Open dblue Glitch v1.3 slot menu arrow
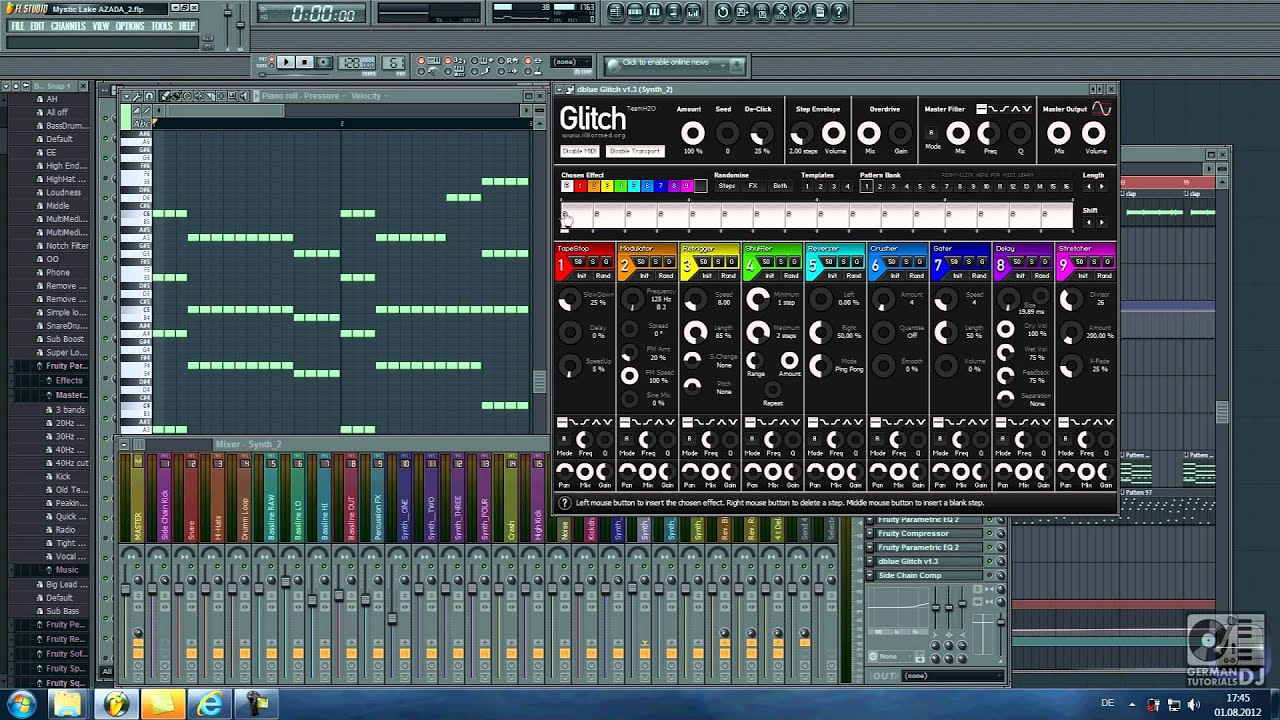 [870, 562]
